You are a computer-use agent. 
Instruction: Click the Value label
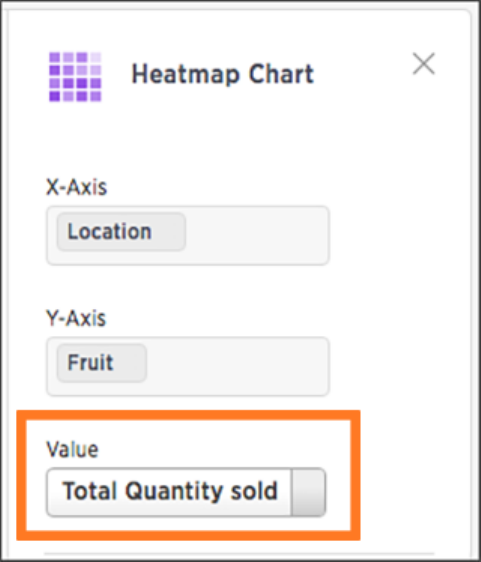[x=72, y=449]
